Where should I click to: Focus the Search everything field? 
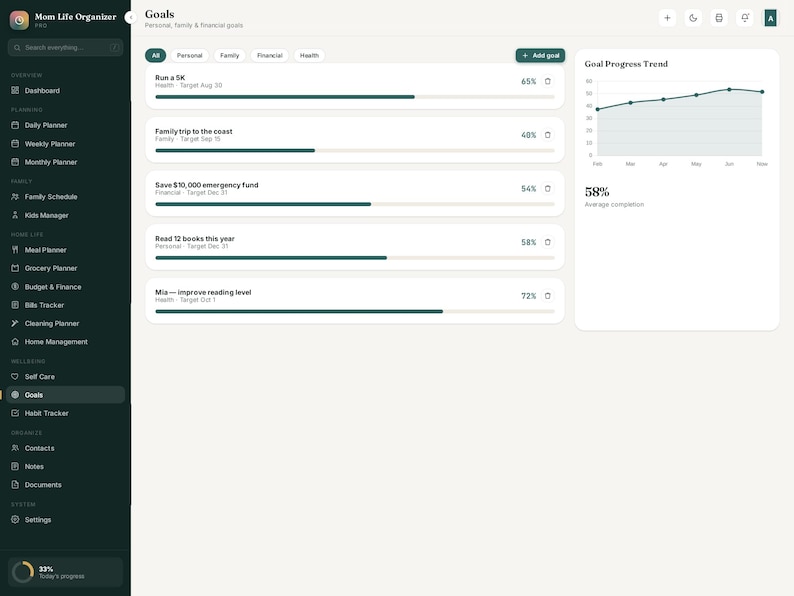click(65, 48)
